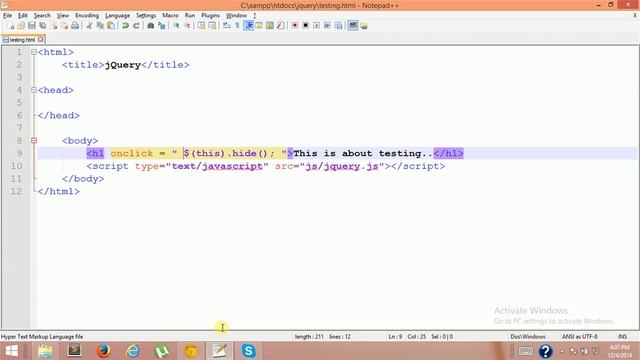Open Firefox from the taskbar
Viewport: 640px width, 360px height.
coord(104,351)
